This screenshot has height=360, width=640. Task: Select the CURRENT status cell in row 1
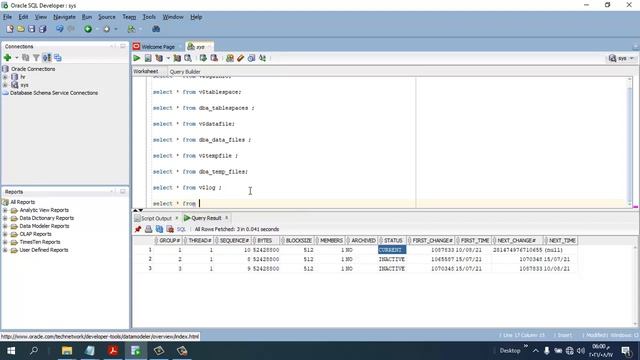point(392,250)
